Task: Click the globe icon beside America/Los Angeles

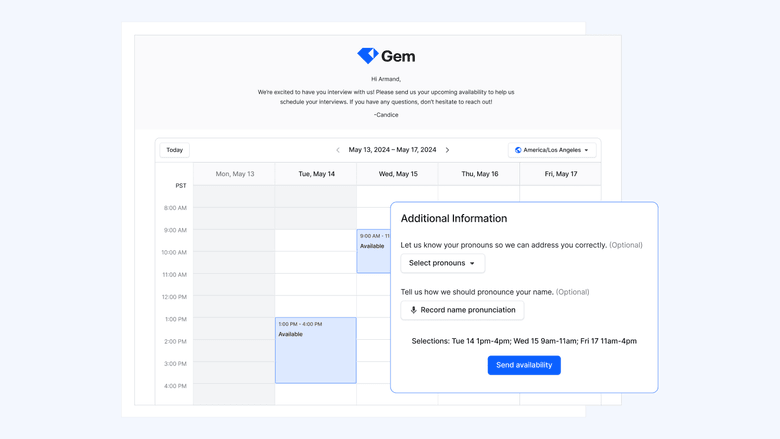Action: click(x=518, y=150)
